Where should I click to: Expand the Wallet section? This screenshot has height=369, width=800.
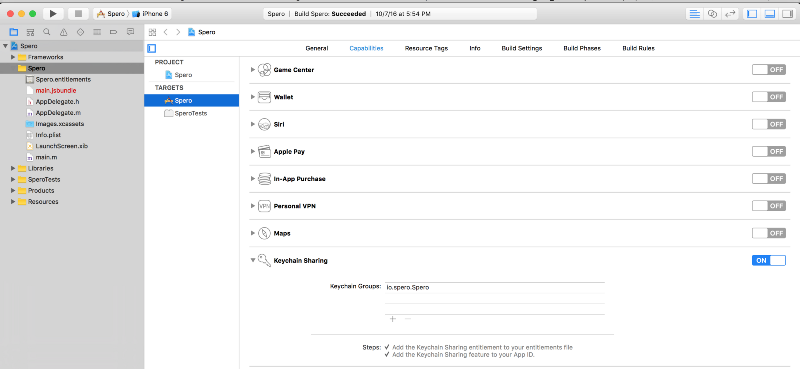click(x=253, y=97)
